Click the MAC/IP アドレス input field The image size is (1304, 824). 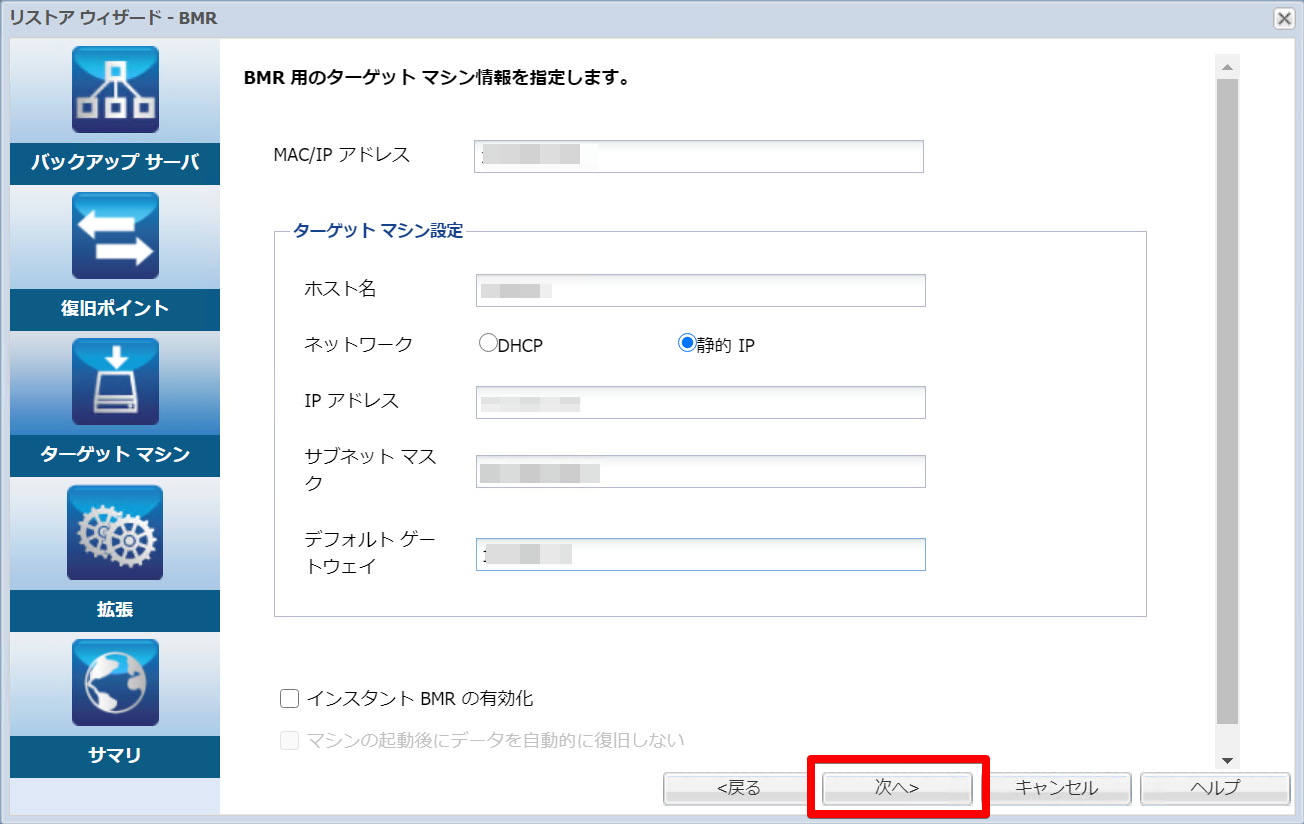699,156
